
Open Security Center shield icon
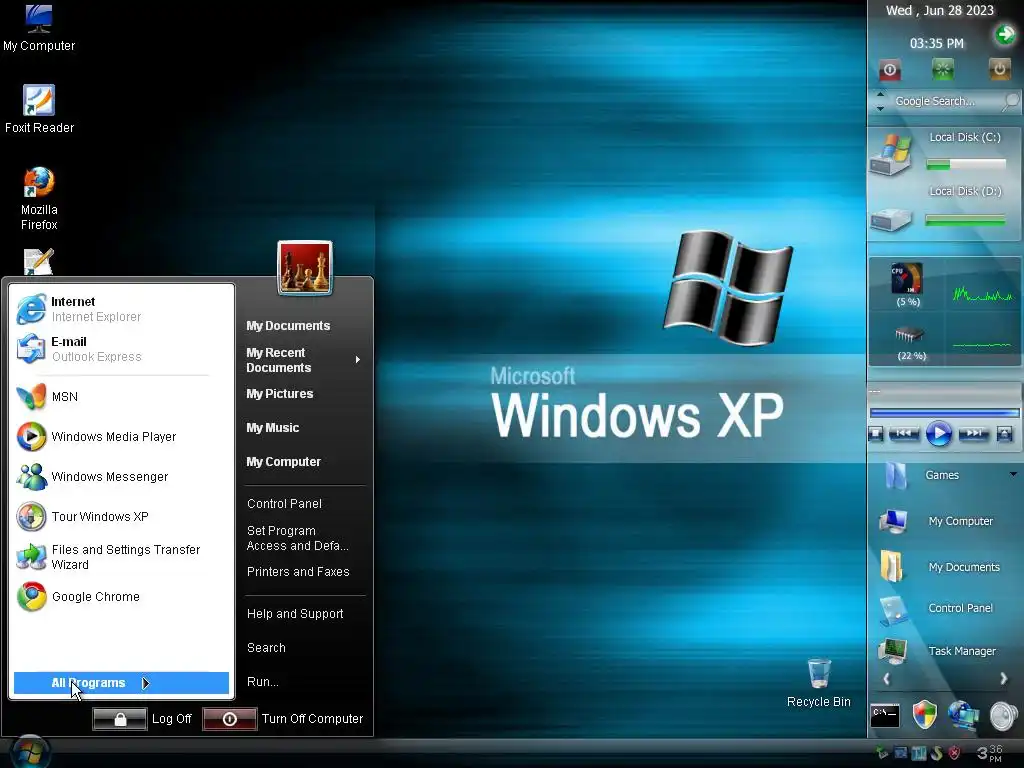[x=924, y=715]
